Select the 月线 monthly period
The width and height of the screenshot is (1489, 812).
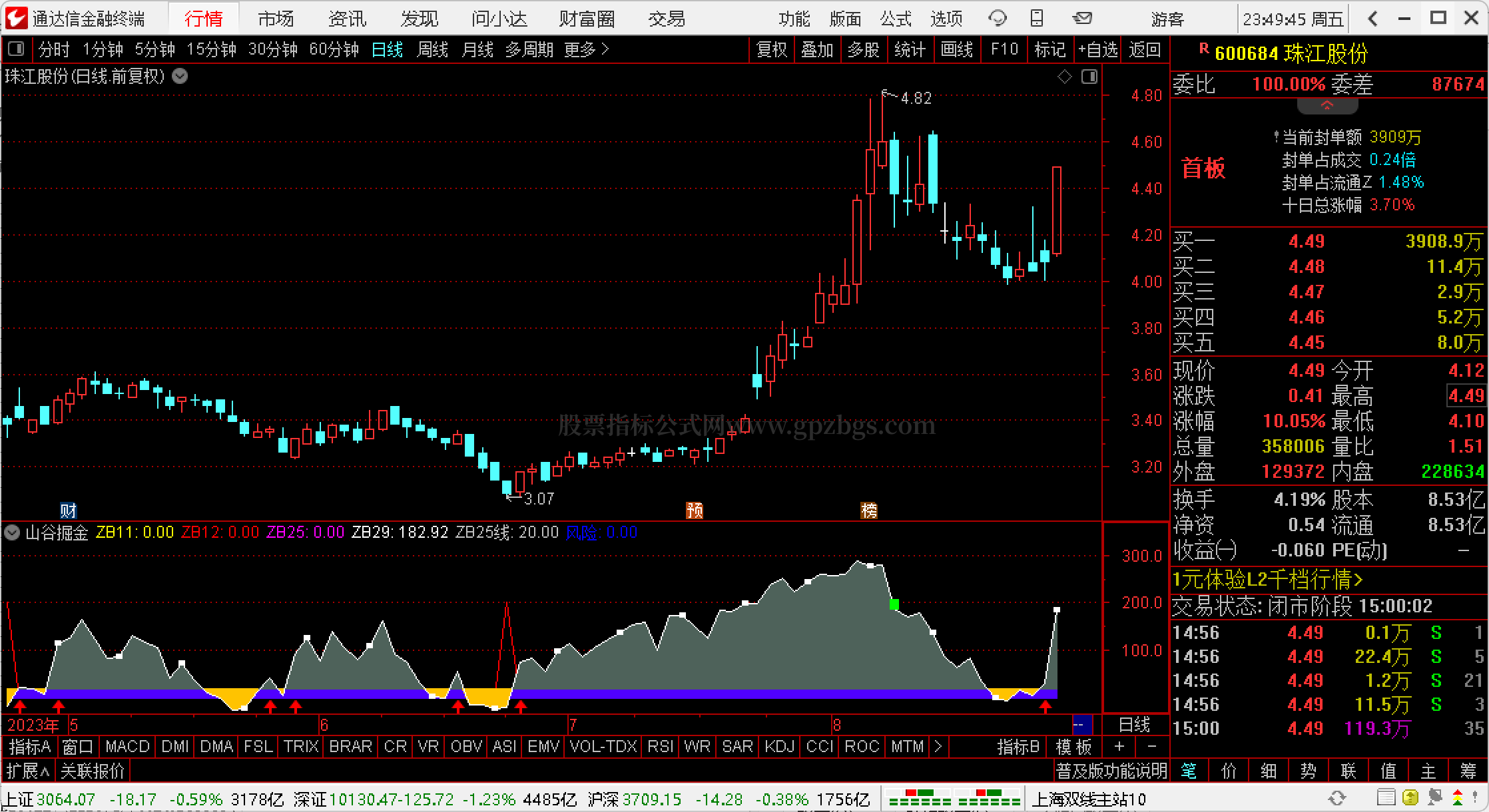pyautogui.click(x=477, y=49)
